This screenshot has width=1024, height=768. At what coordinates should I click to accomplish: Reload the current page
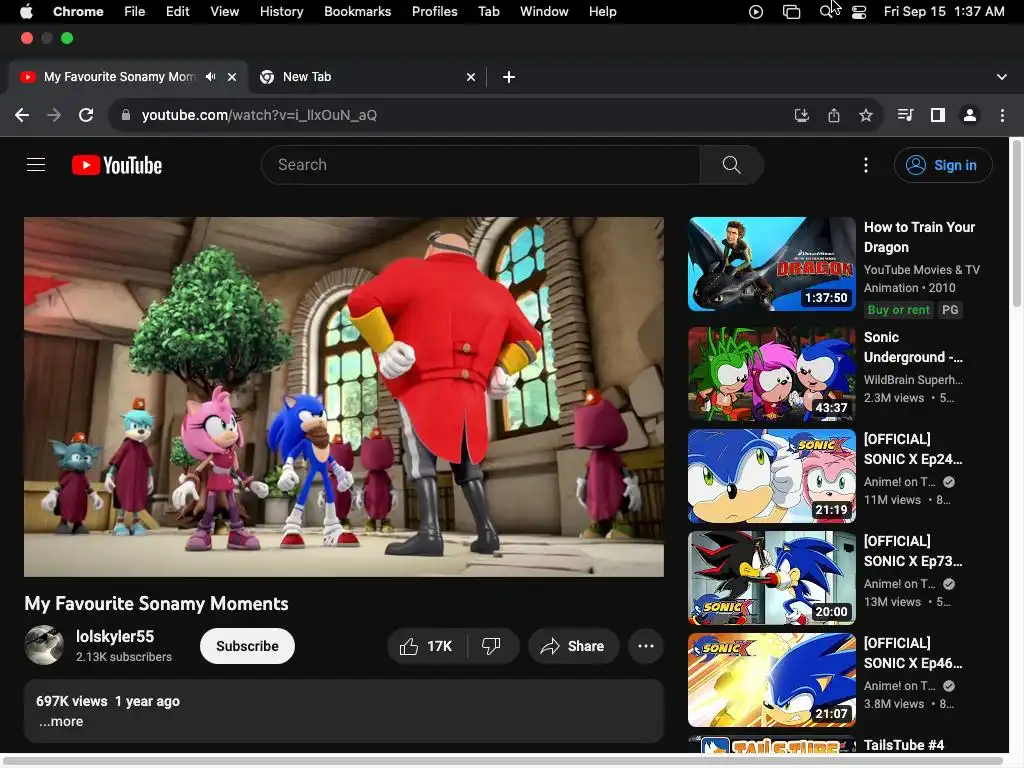coord(86,116)
